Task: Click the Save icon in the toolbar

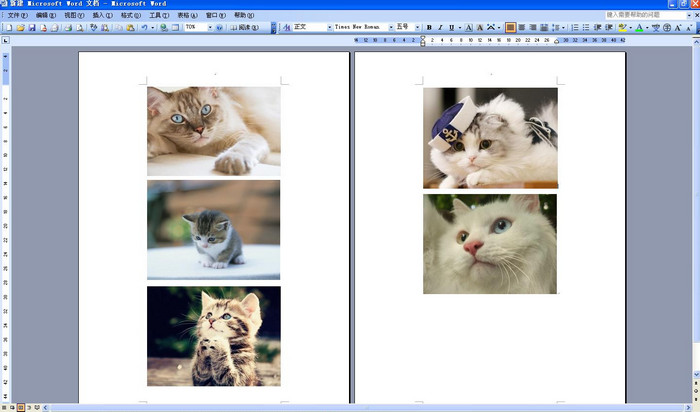Action: coord(31,28)
